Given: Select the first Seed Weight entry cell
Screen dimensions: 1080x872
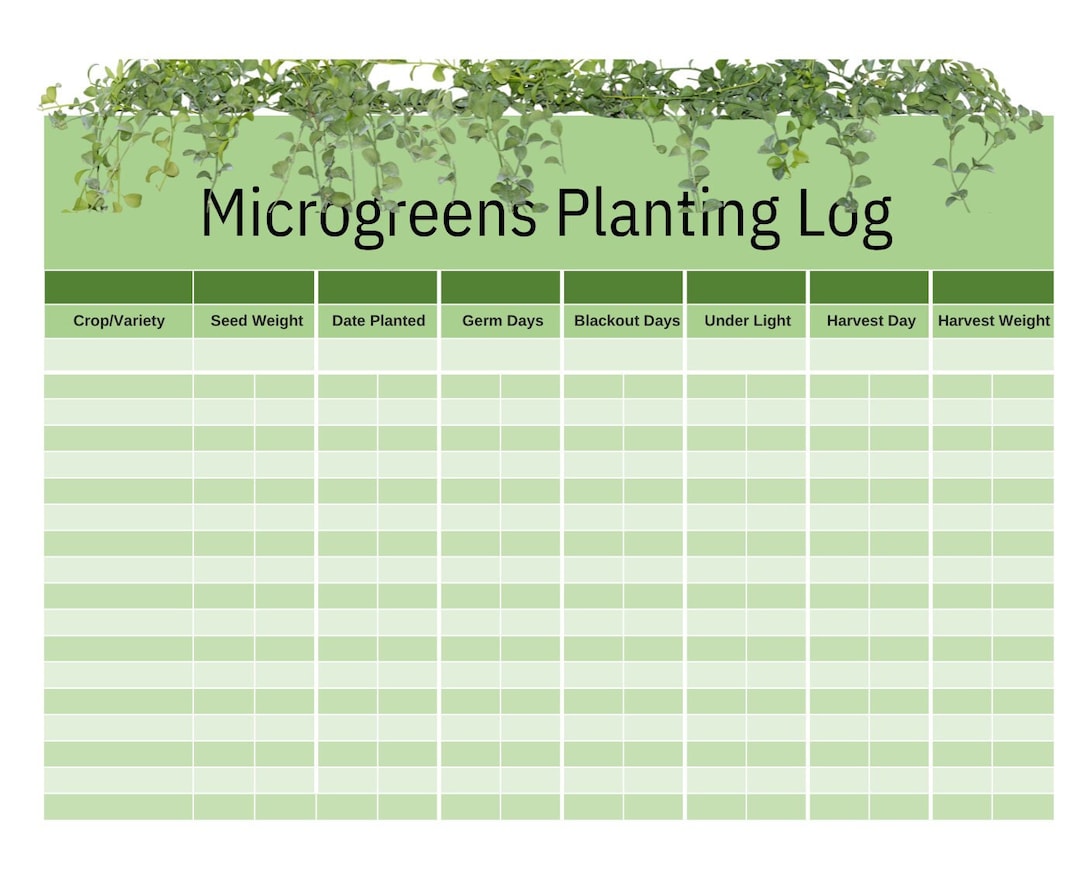Looking at the screenshot, I should pos(257,355).
